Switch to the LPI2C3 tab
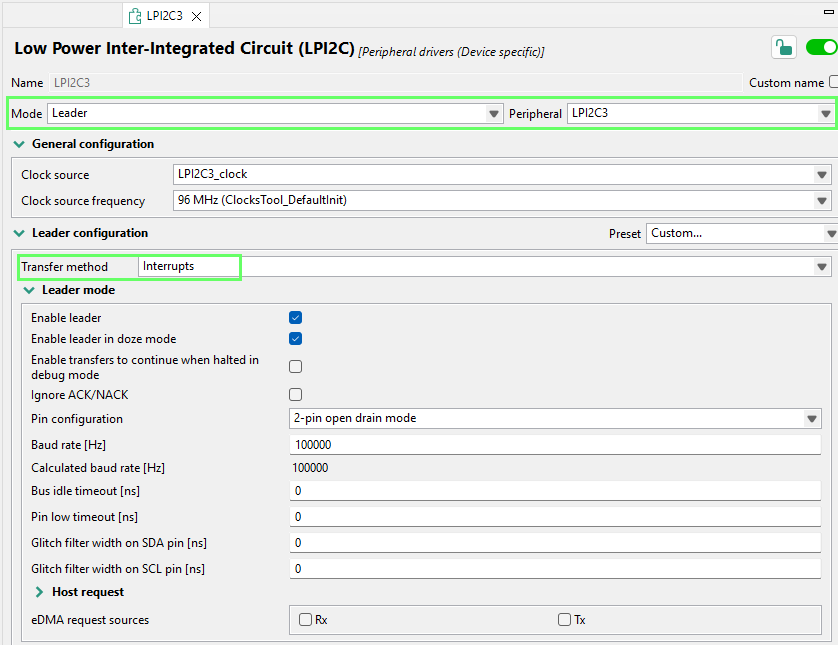The height and width of the screenshot is (645, 838). 164,16
